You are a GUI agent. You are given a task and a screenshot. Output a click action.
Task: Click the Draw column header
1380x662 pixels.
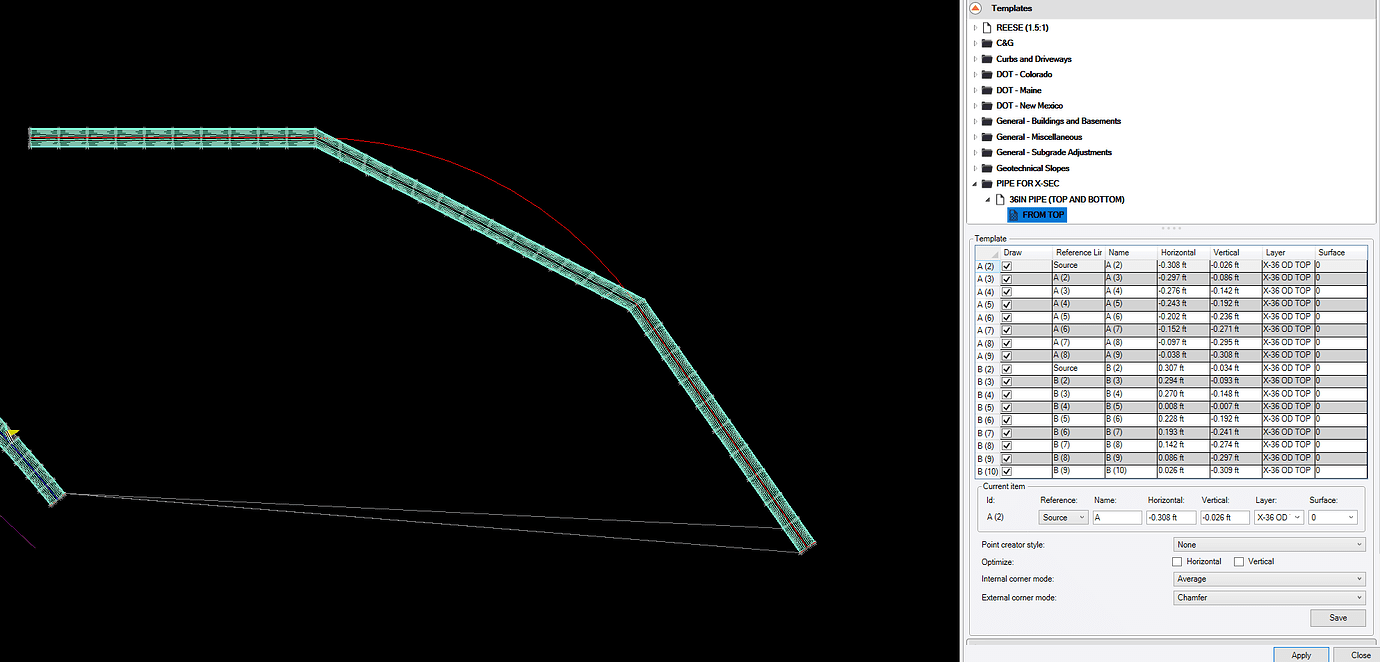click(1025, 252)
